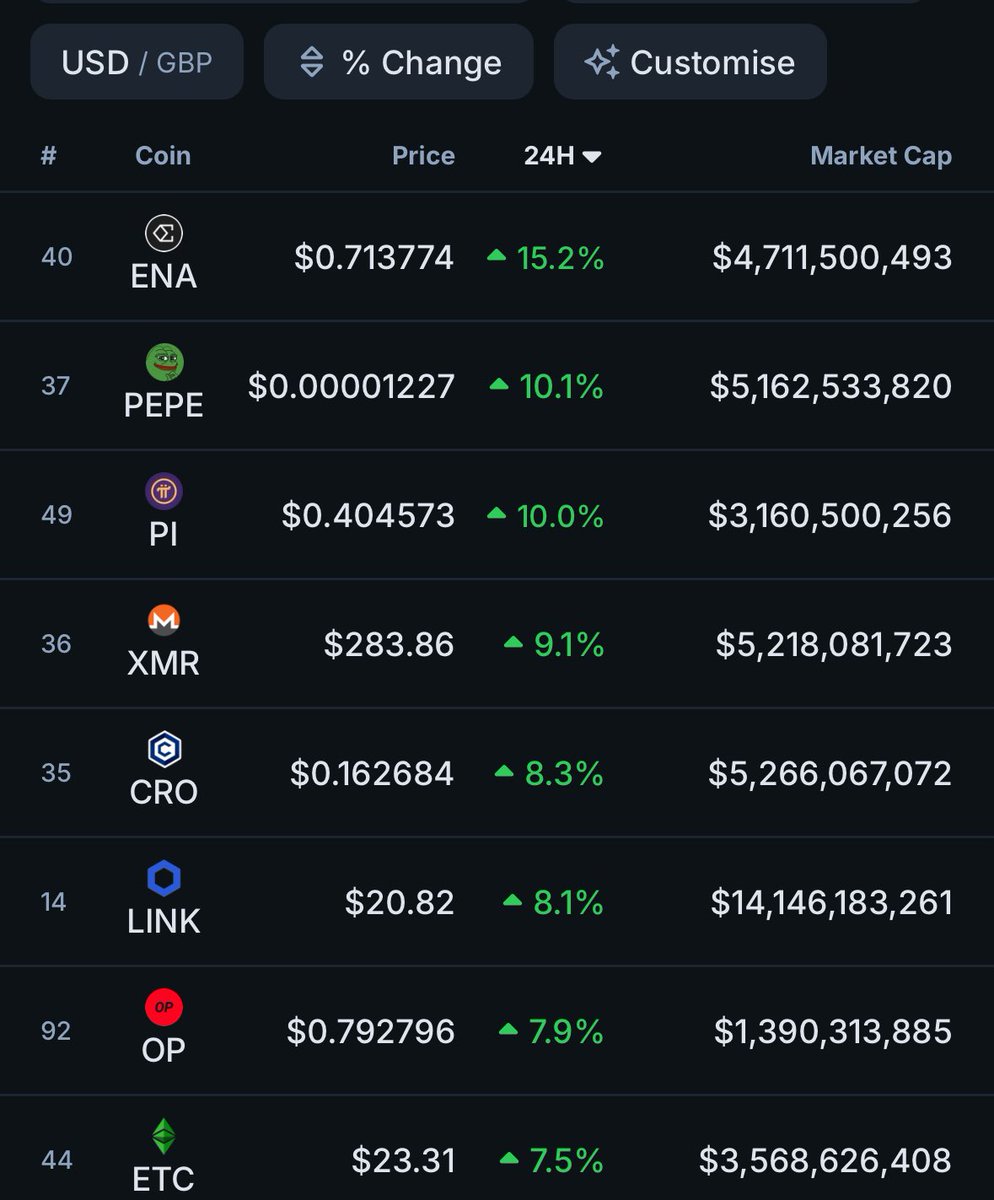Select the PI network coin icon

pyautogui.click(x=164, y=491)
